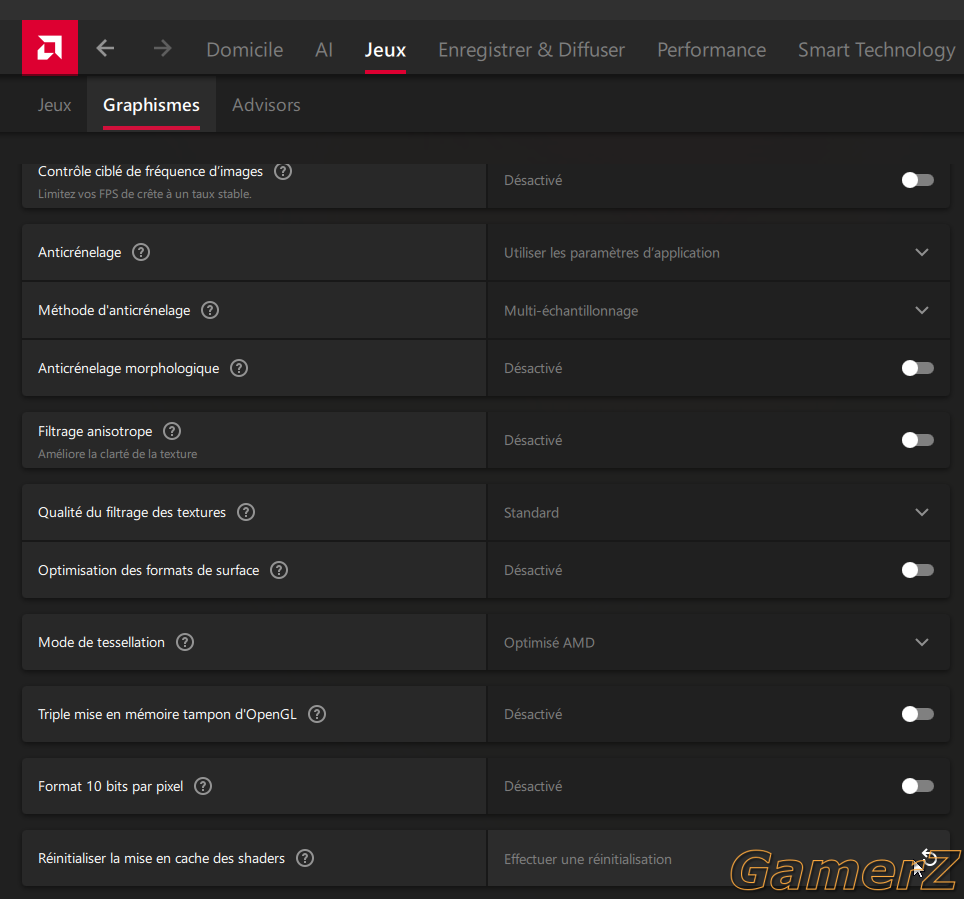Screen dimensions: 964x899
Task: Click the shader cache reset arrow icon
Action: tap(929, 858)
